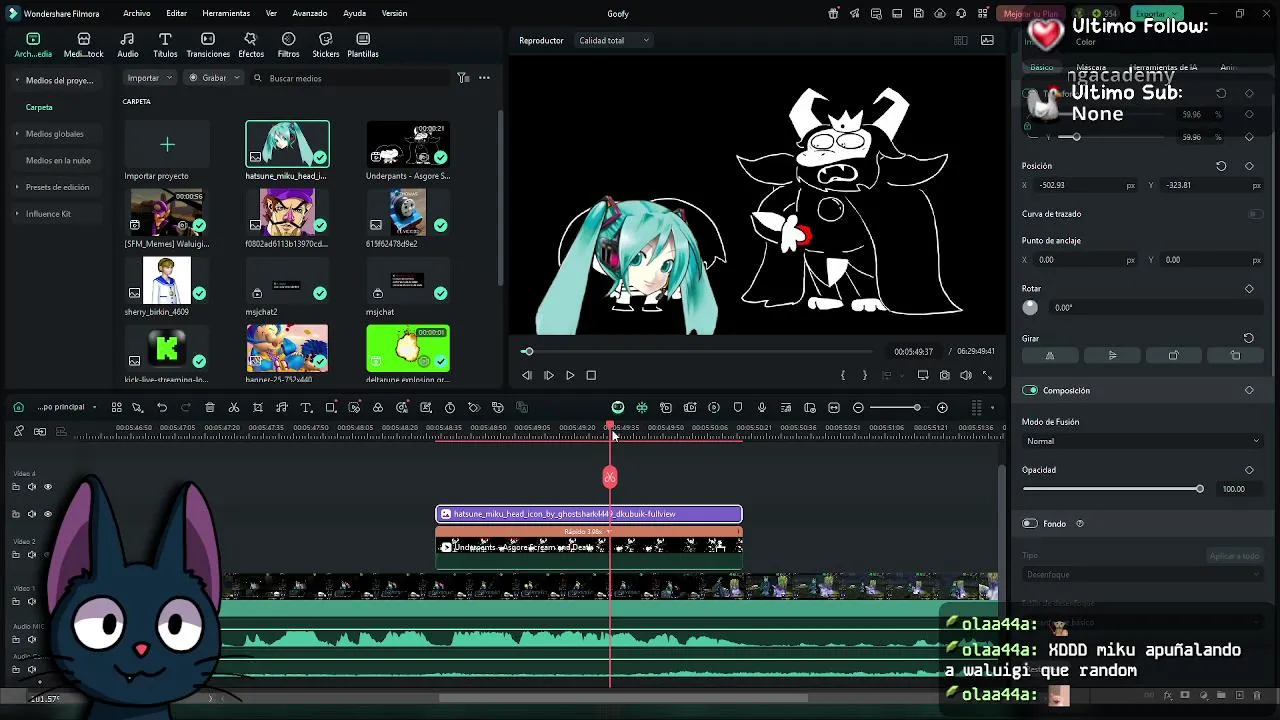This screenshot has height=720, width=1280.
Task: Open the Avanzado menu
Action: [x=310, y=13]
